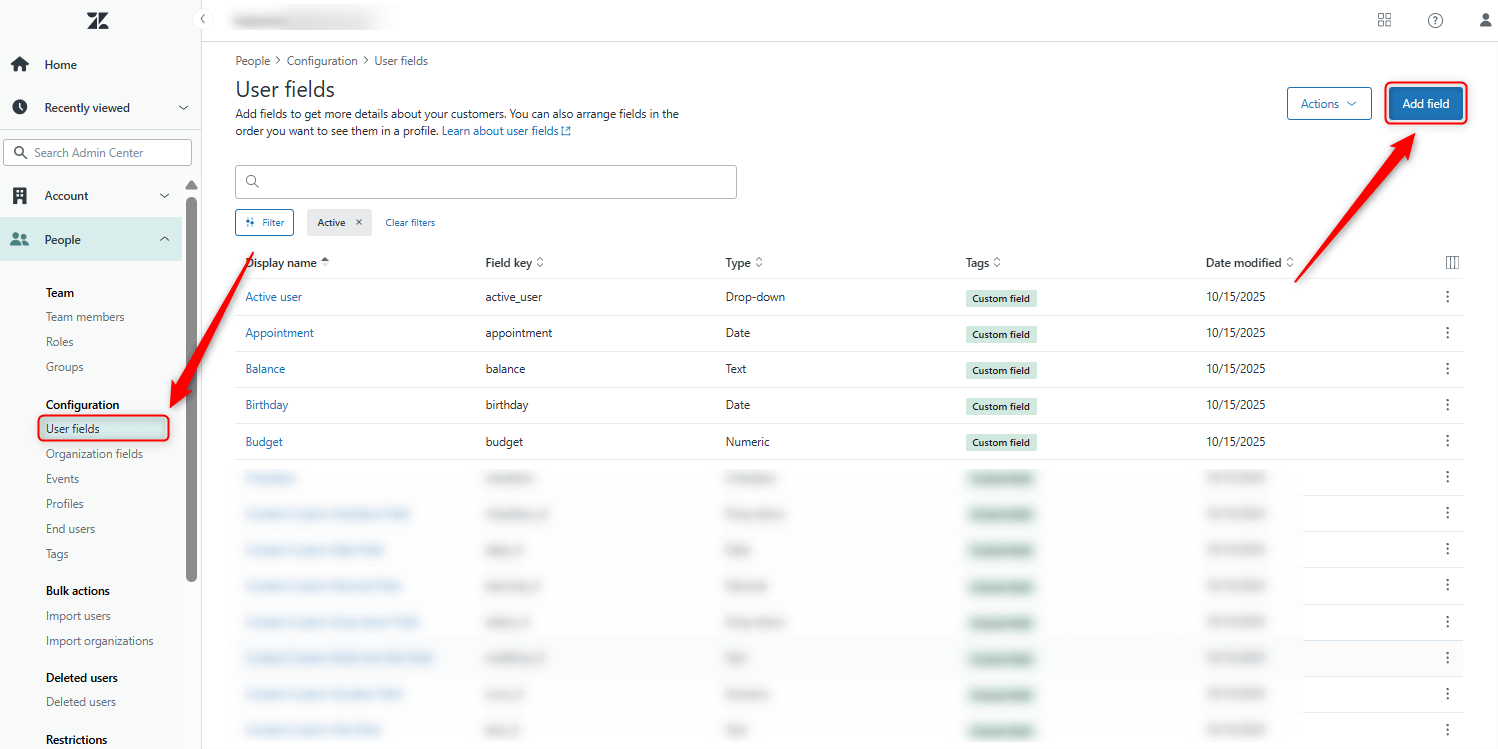Open the Actions dropdown
This screenshot has height=749, width=1498.
pyautogui.click(x=1329, y=103)
